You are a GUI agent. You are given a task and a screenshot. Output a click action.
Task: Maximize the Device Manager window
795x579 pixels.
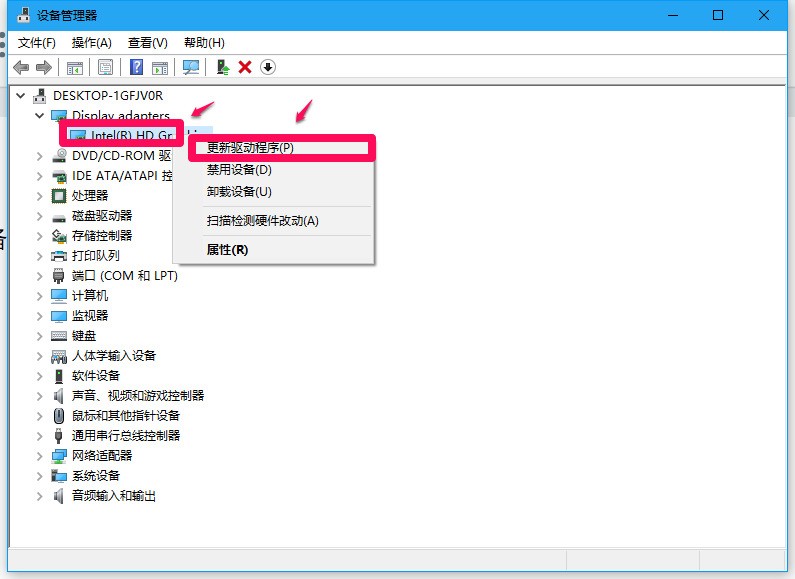[718, 15]
